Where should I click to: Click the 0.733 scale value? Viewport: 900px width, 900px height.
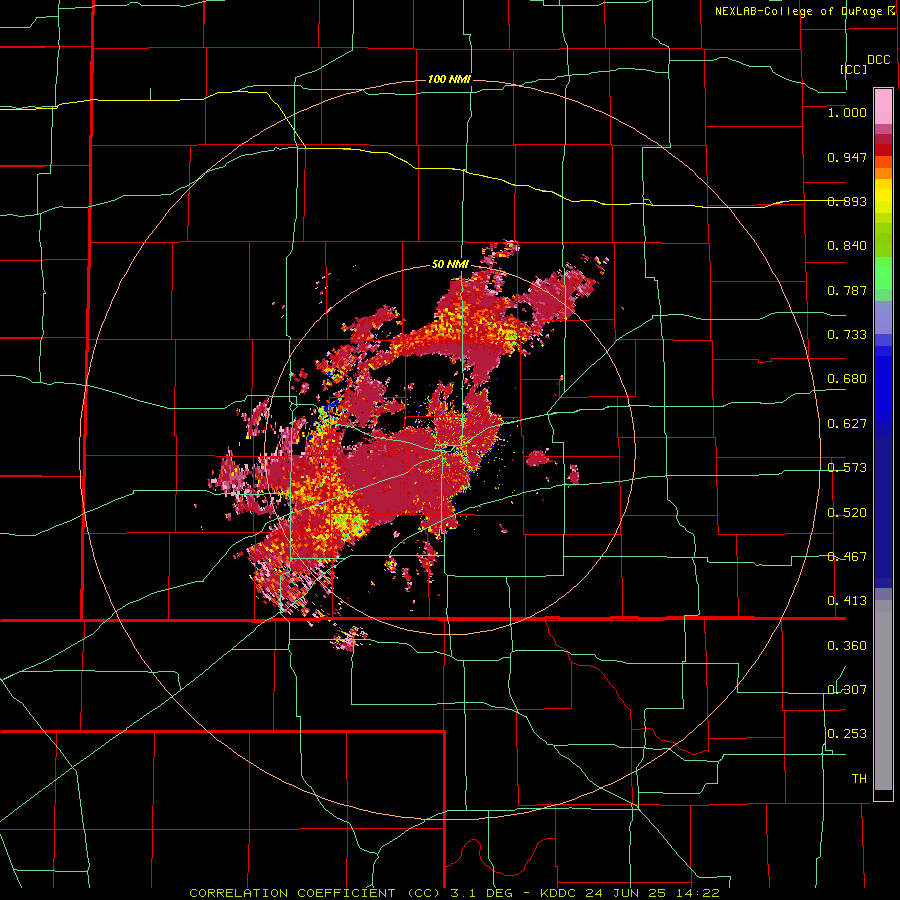[847, 335]
